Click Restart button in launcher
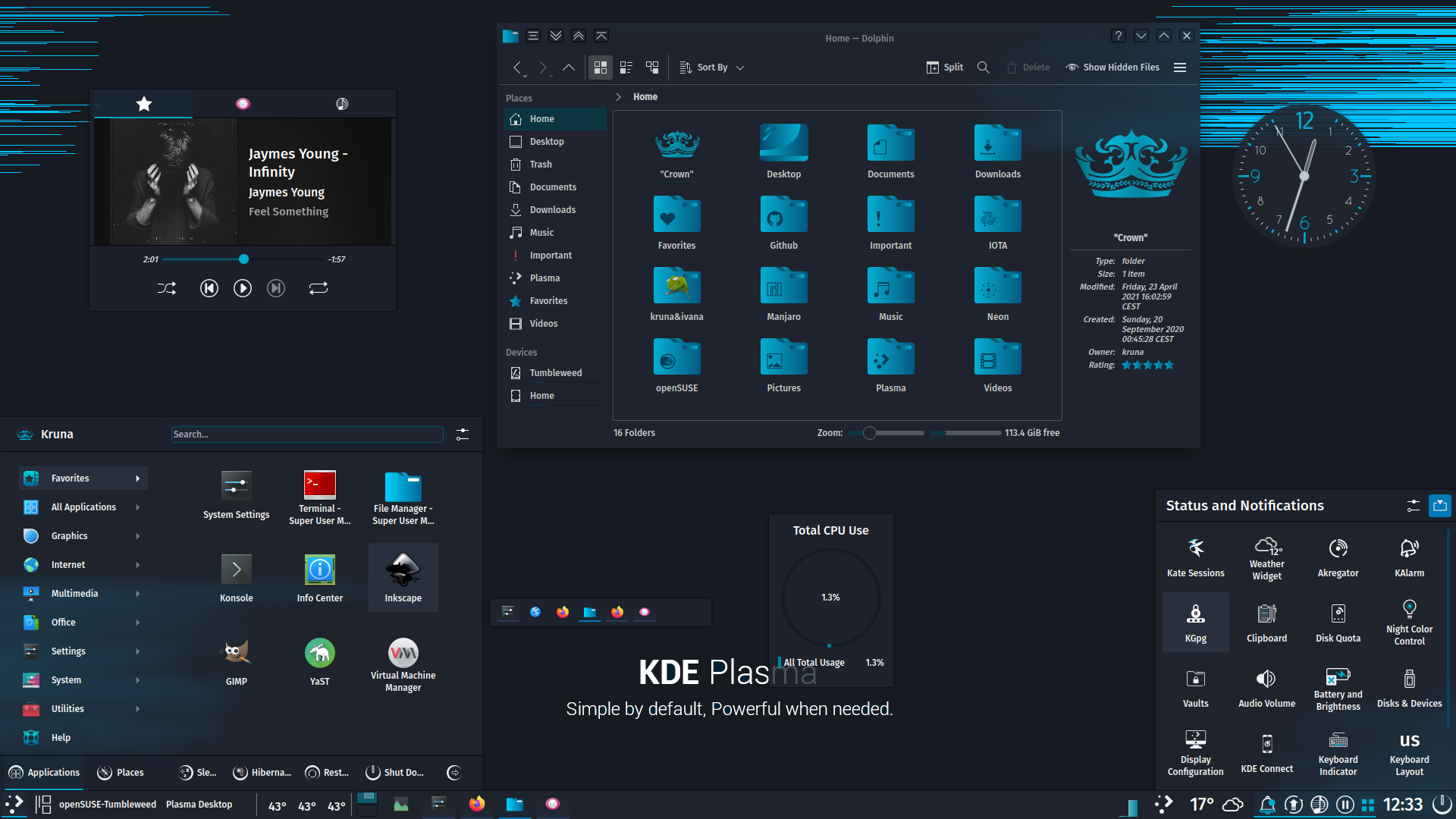Image resolution: width=1456 pixels, height=819 pixels. (x=327, y=773)
